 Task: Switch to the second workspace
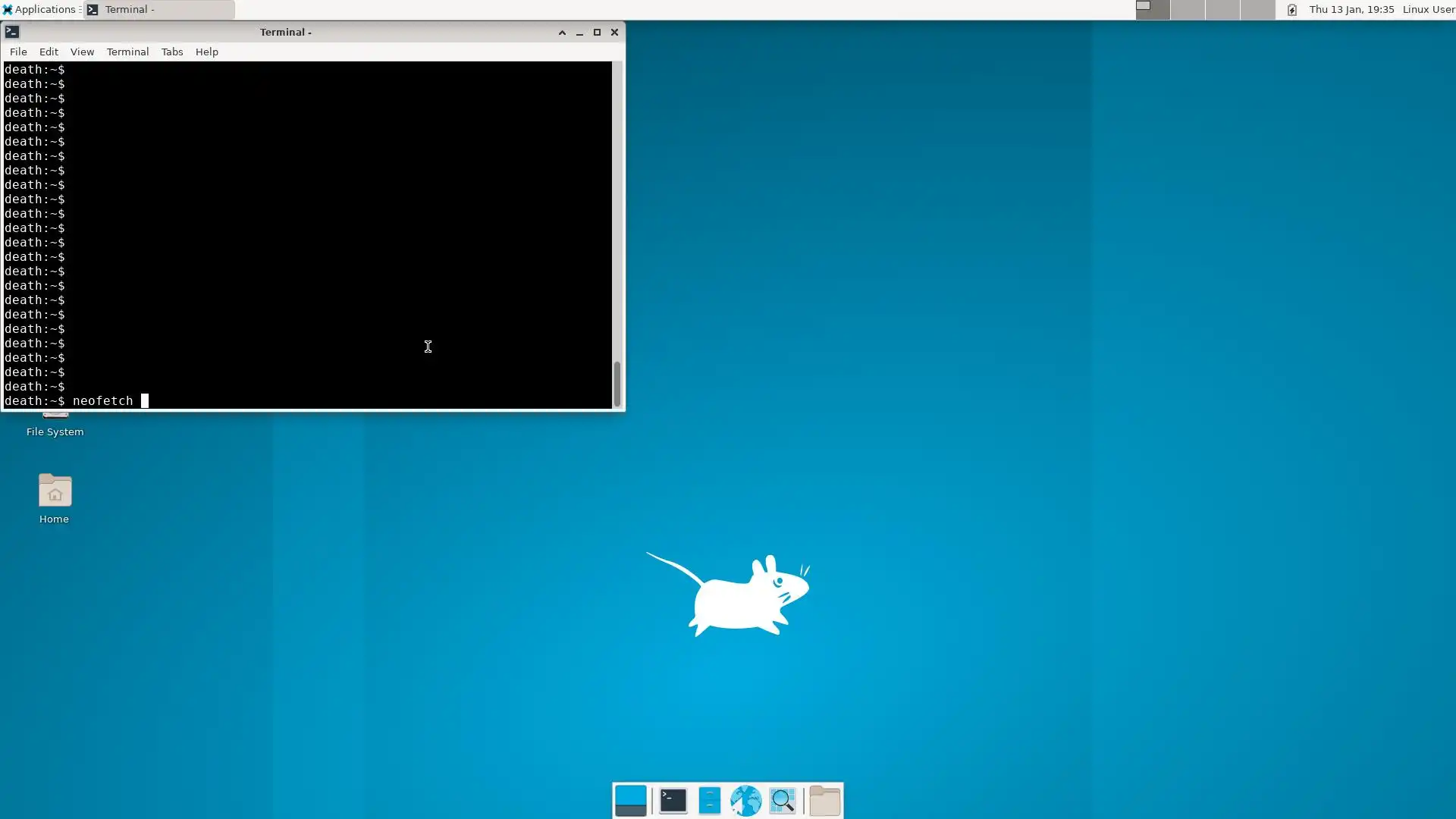(1188, 10)
